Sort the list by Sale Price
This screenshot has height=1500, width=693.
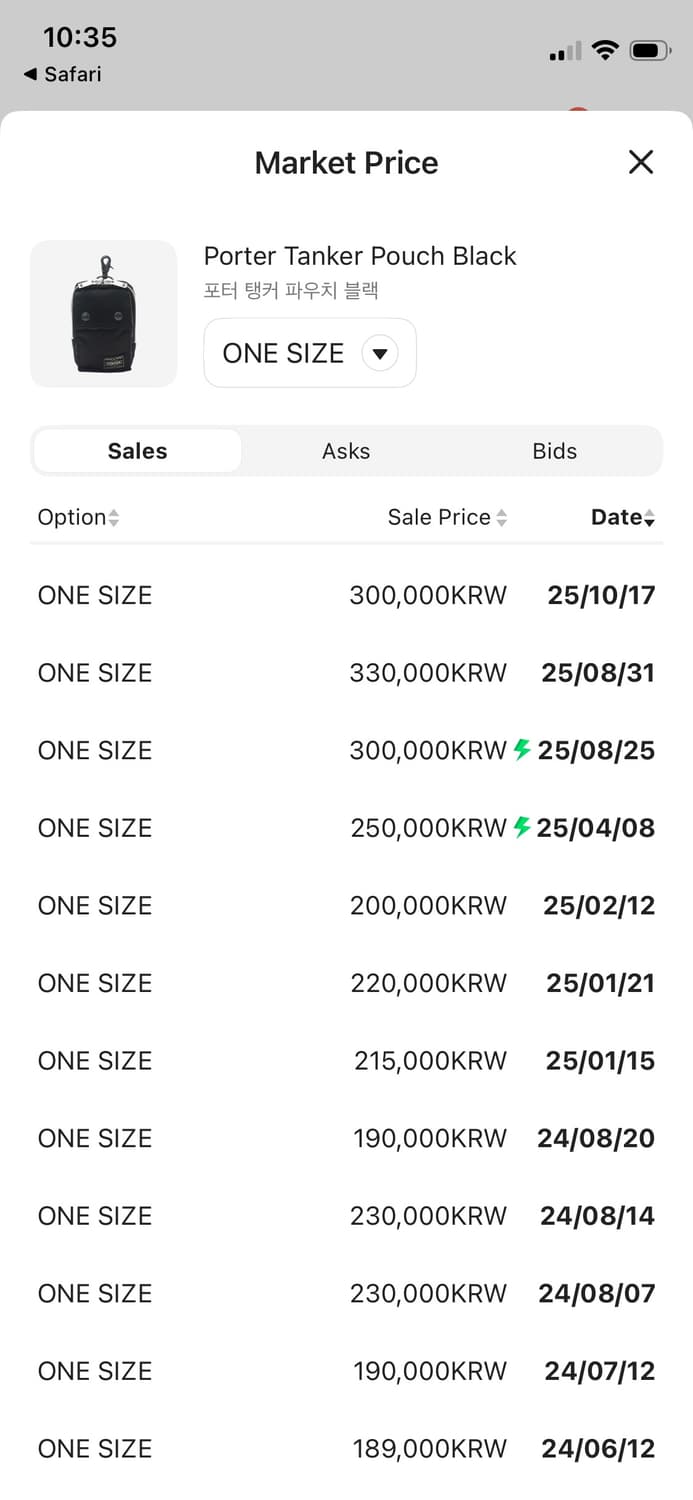pos(447,517)
